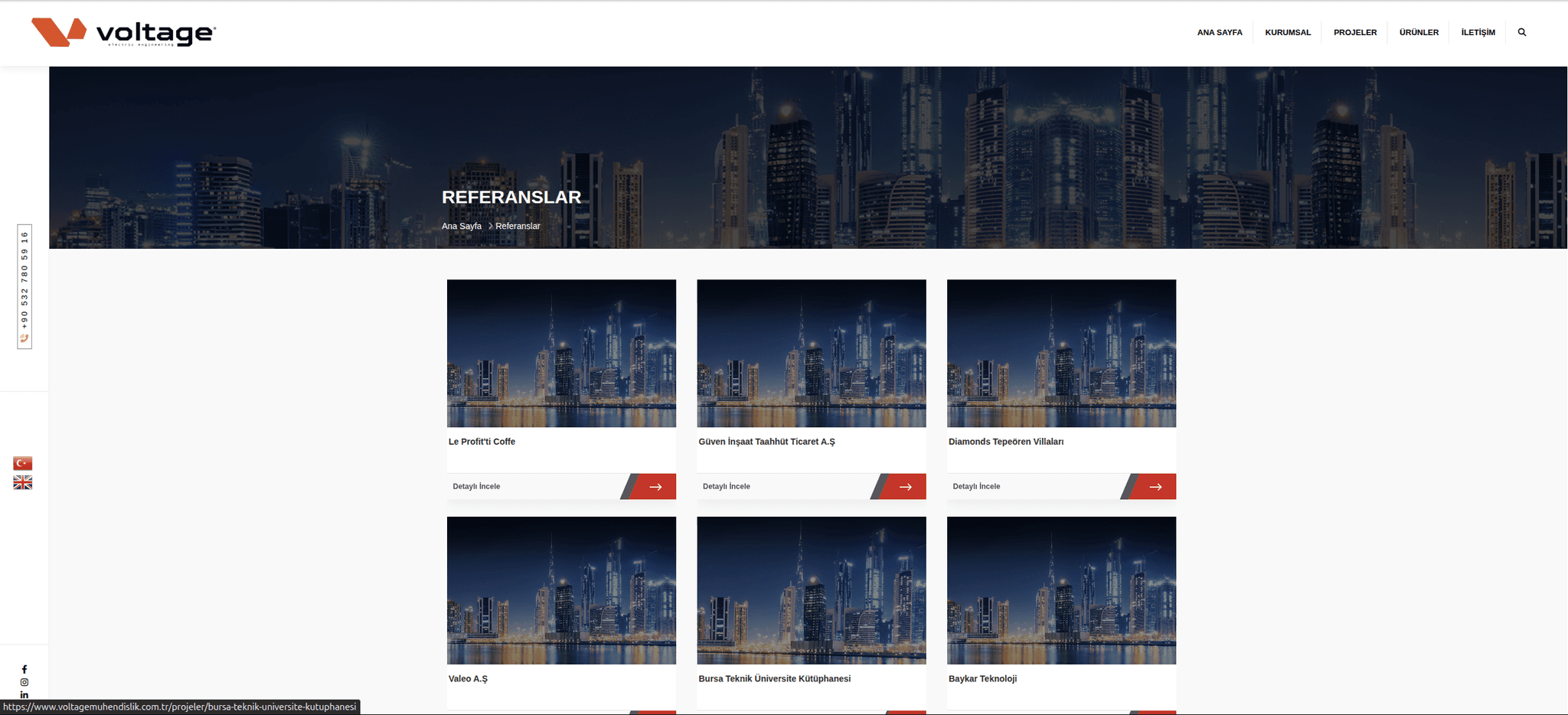Open the search magnifier icon

[x=1522, y=32]
